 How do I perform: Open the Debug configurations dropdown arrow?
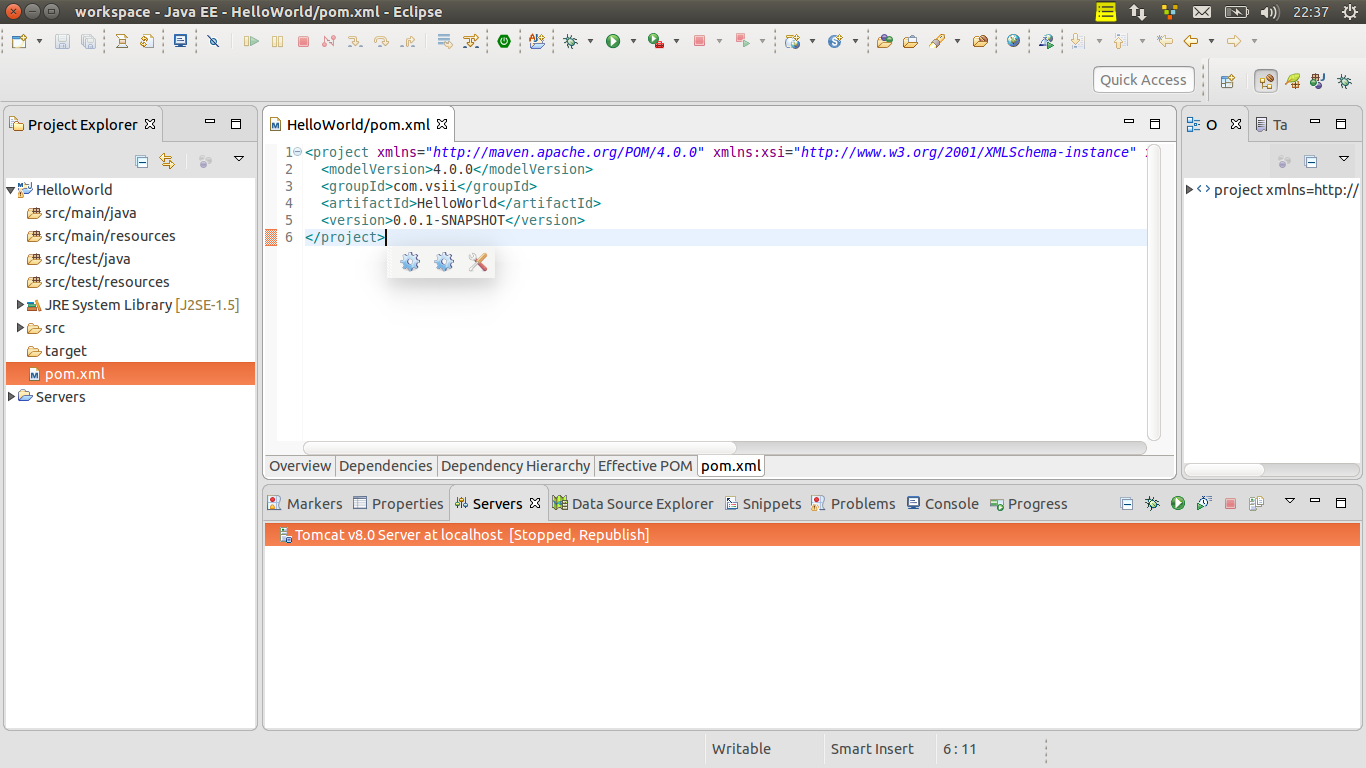point(590,41)
